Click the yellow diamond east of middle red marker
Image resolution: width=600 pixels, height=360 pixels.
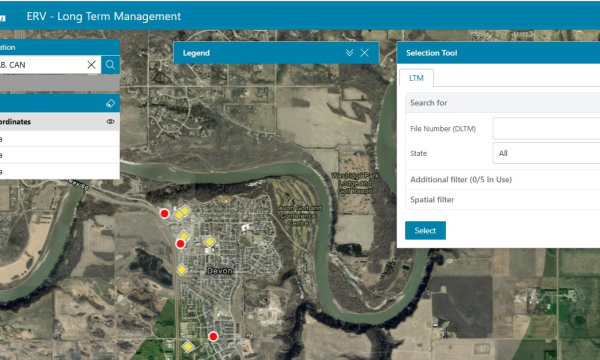(209, 241)
